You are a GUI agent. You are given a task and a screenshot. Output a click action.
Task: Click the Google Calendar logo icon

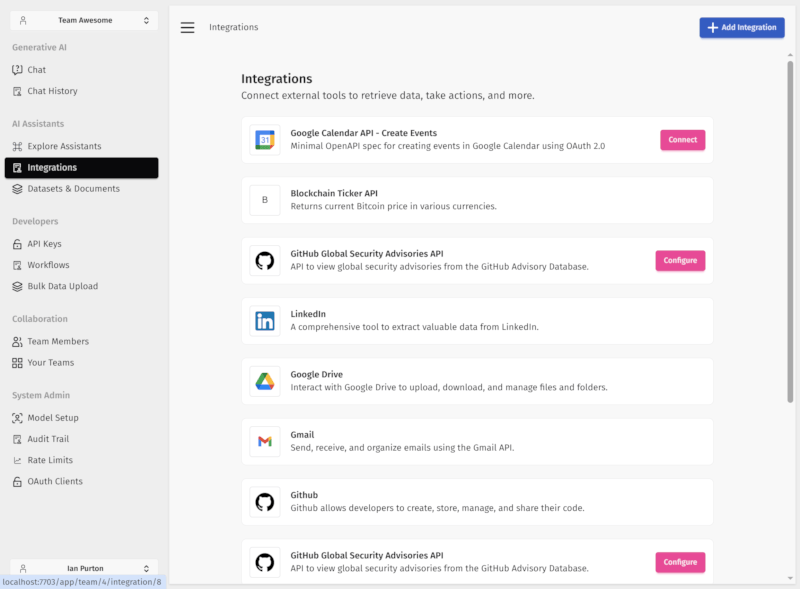click(x=265, y=140)
